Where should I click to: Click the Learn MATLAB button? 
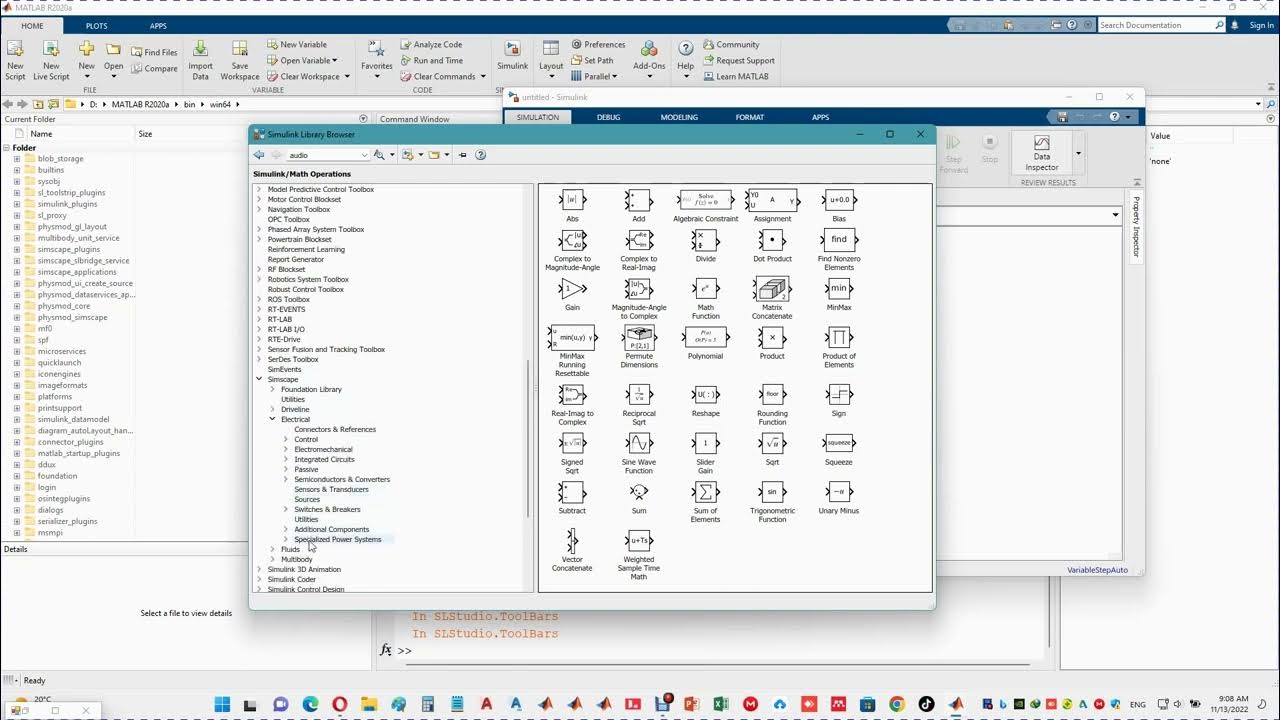(x=735, y=76)
